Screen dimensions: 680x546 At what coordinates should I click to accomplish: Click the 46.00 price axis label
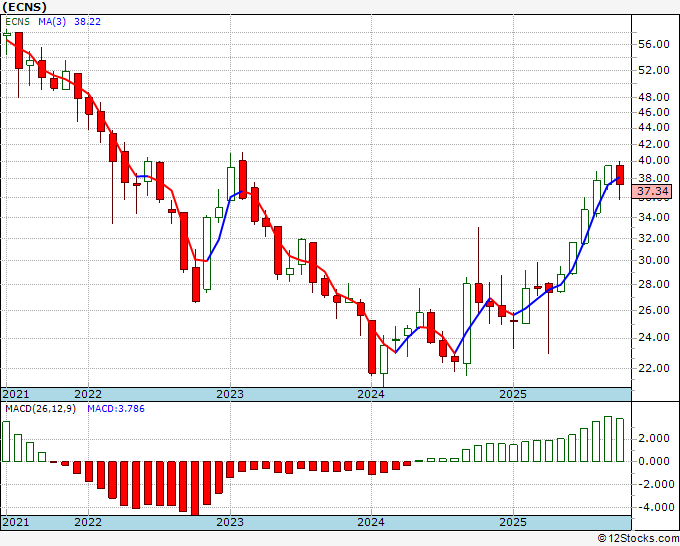click(x=654, y=112)
